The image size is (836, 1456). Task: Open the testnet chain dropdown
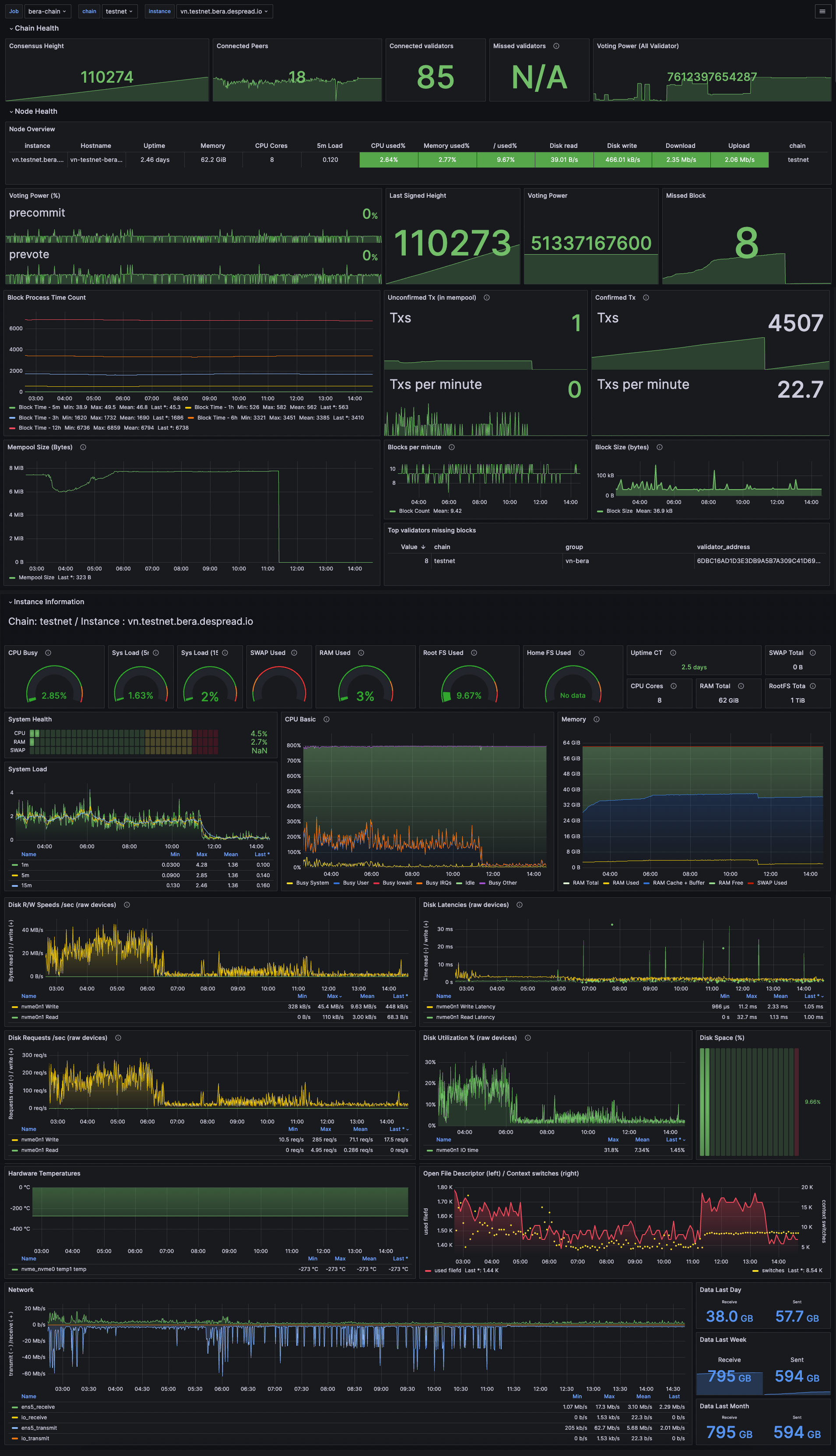coord(119,11)
